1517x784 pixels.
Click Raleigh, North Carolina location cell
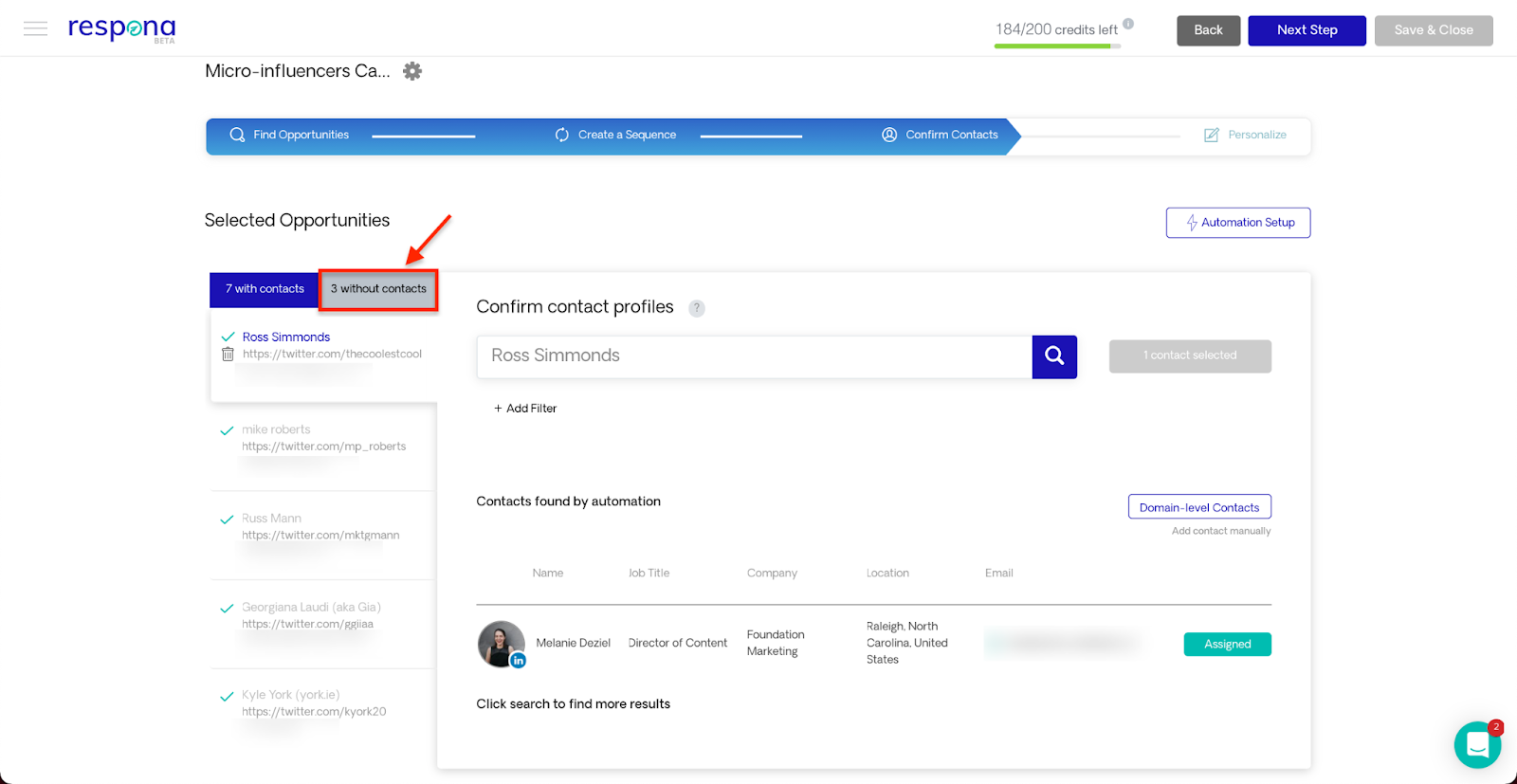[907, 643]
